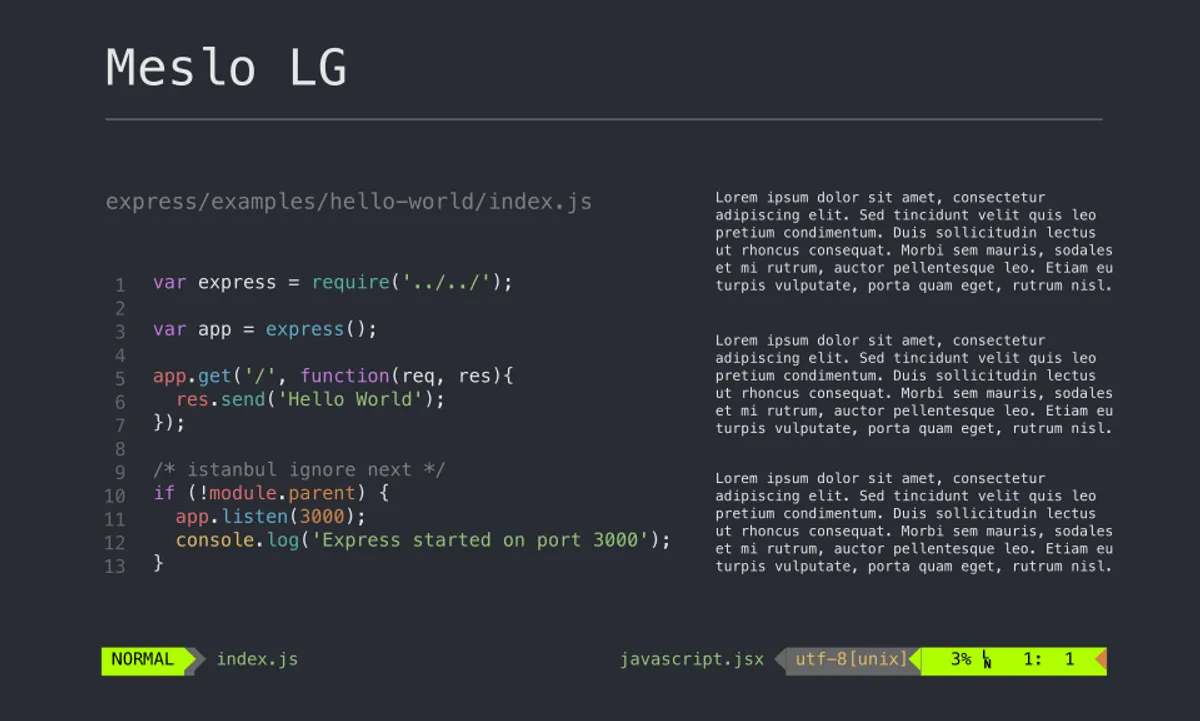The image size is (1200, 721).
Task: Click line number 13 in the gutter
Action: 115,567
